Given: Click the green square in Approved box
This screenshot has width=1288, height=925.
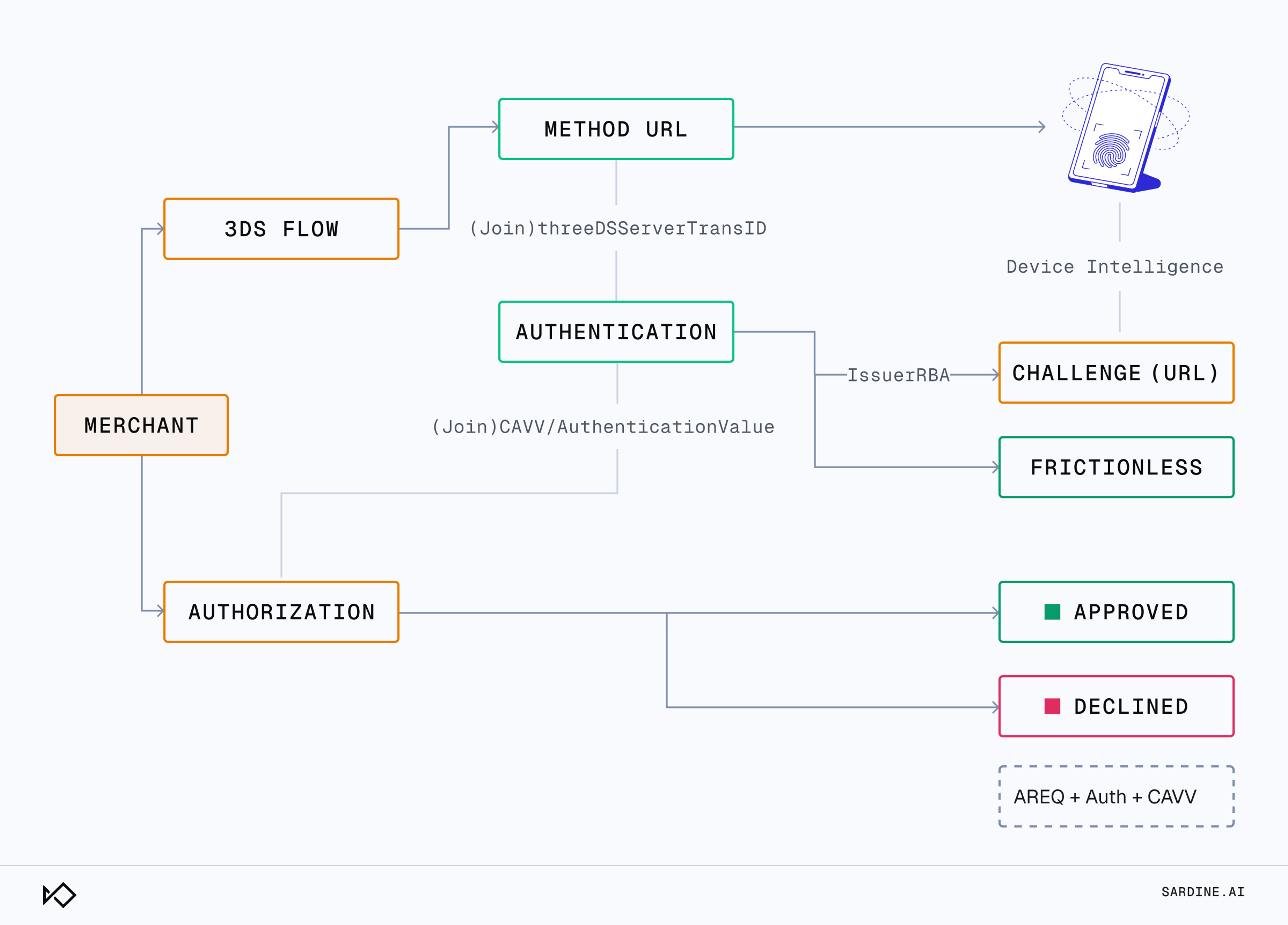Looking at the screenshot, I should [1052, 611].
